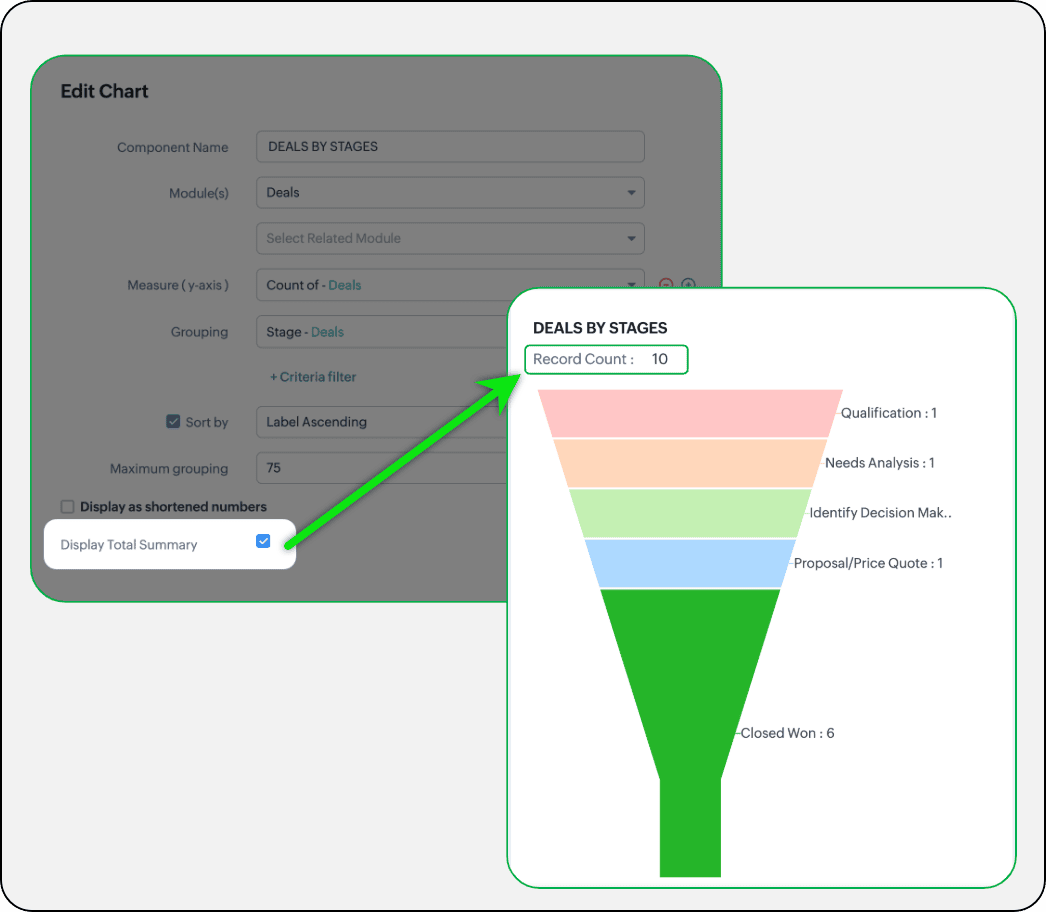Select the orange Needs Analysis funnel segment

click(x=690, y=463)
